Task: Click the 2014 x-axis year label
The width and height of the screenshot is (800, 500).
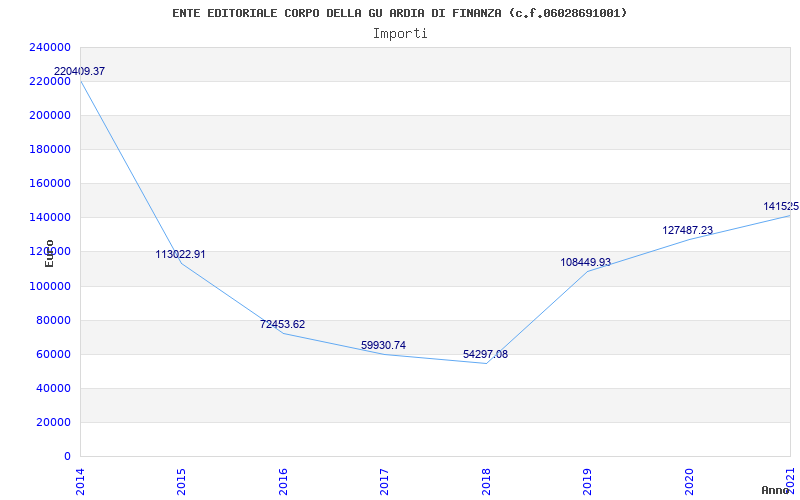Action: 80,481
